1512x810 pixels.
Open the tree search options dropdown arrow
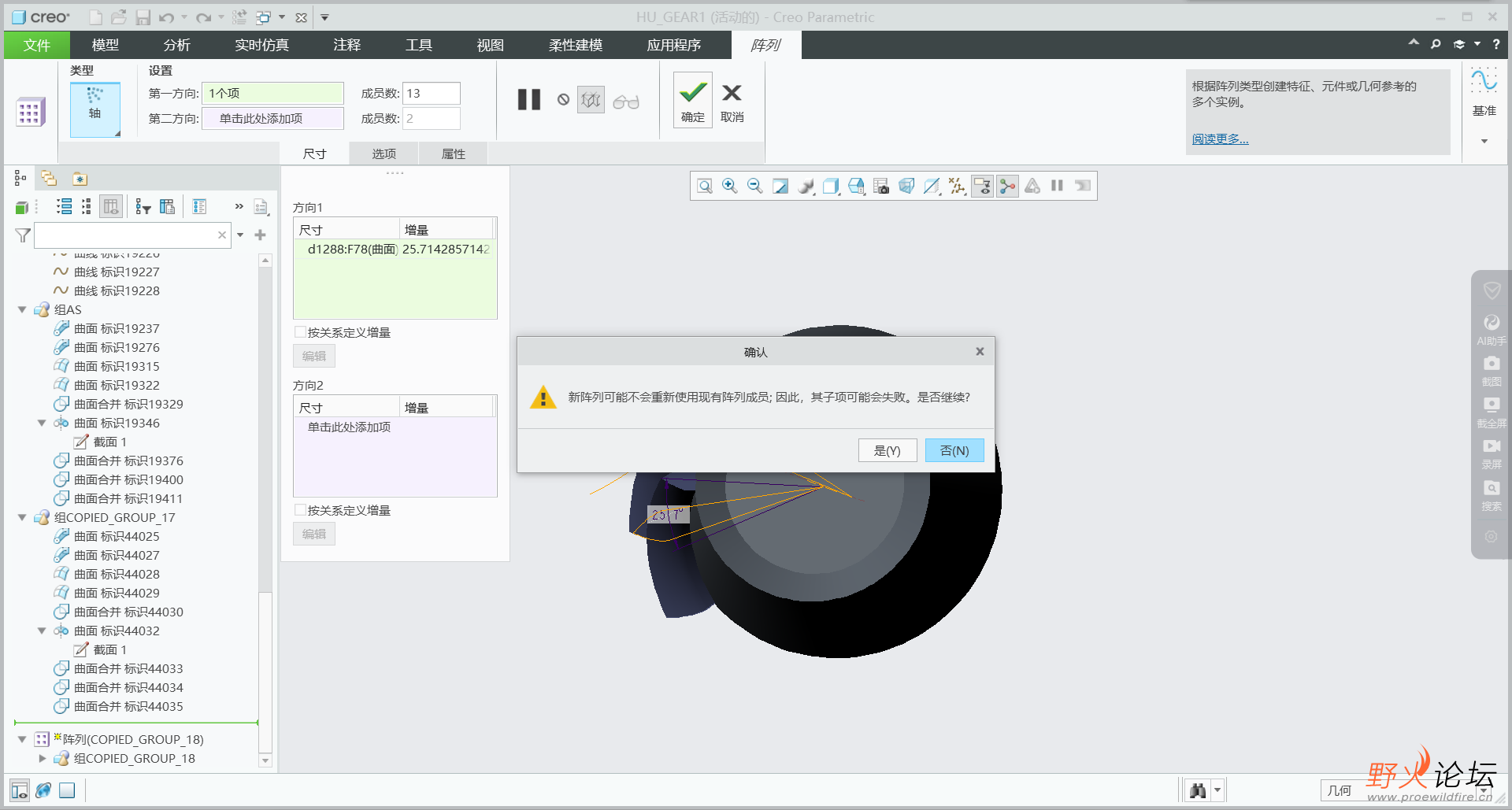[x=240, y=235]
